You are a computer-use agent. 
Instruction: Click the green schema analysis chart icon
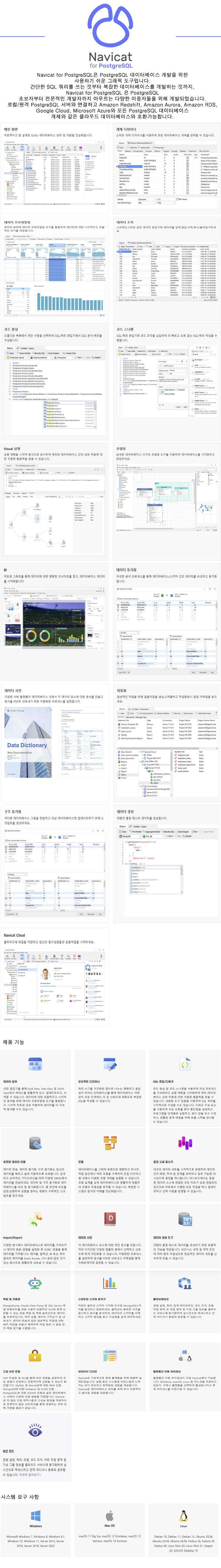coord(110,1283)
